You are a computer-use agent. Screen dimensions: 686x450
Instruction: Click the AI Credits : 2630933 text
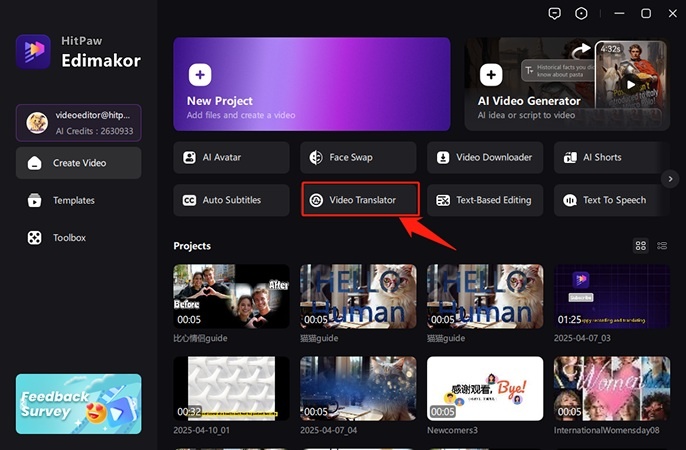(94, 131)
